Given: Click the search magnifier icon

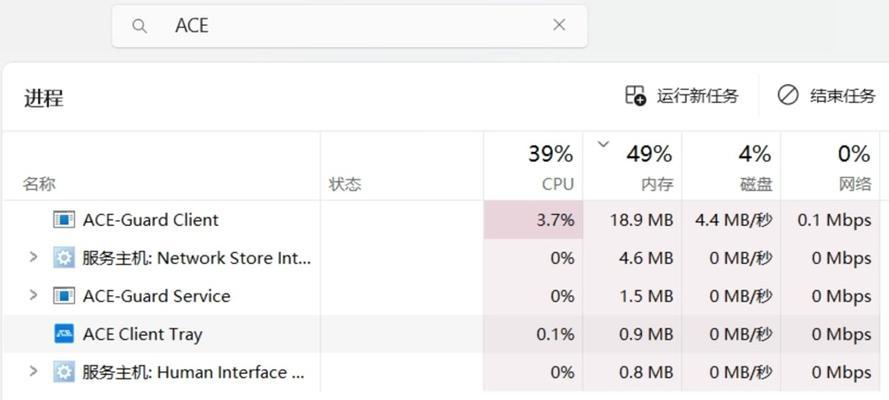Looking at the screenshot, I should (139, 26).
